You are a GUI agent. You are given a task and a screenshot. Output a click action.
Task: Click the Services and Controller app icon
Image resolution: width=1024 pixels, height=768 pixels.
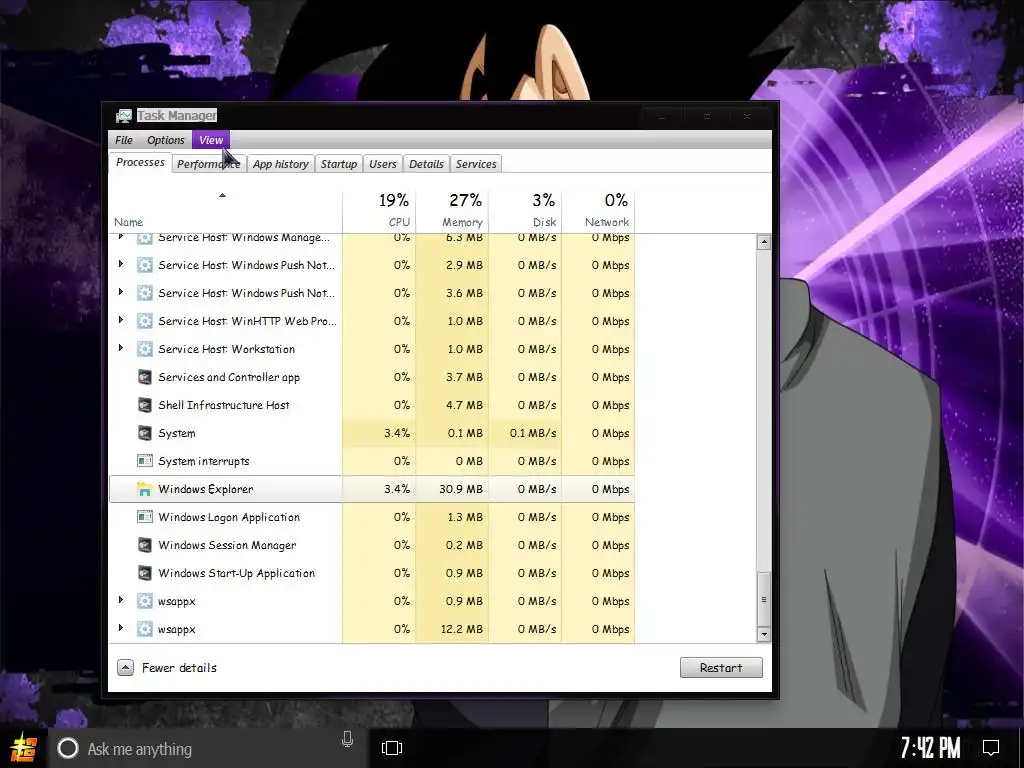point(144,377)
